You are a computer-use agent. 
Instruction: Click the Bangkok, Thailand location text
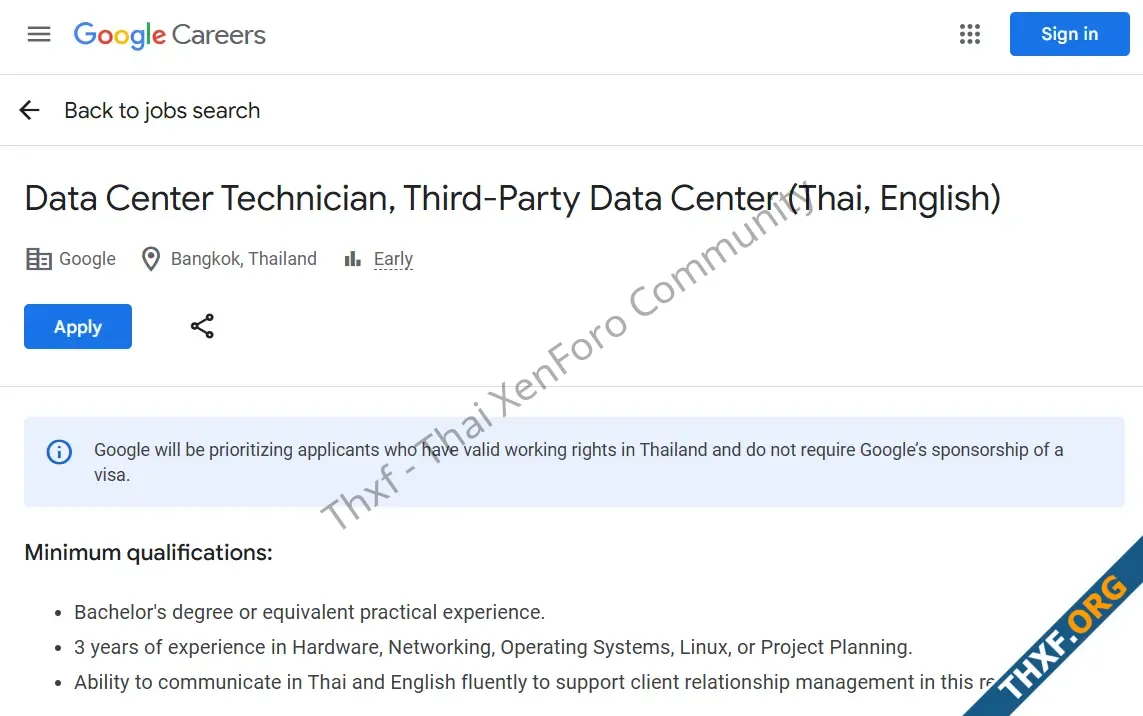coord(243,259)
